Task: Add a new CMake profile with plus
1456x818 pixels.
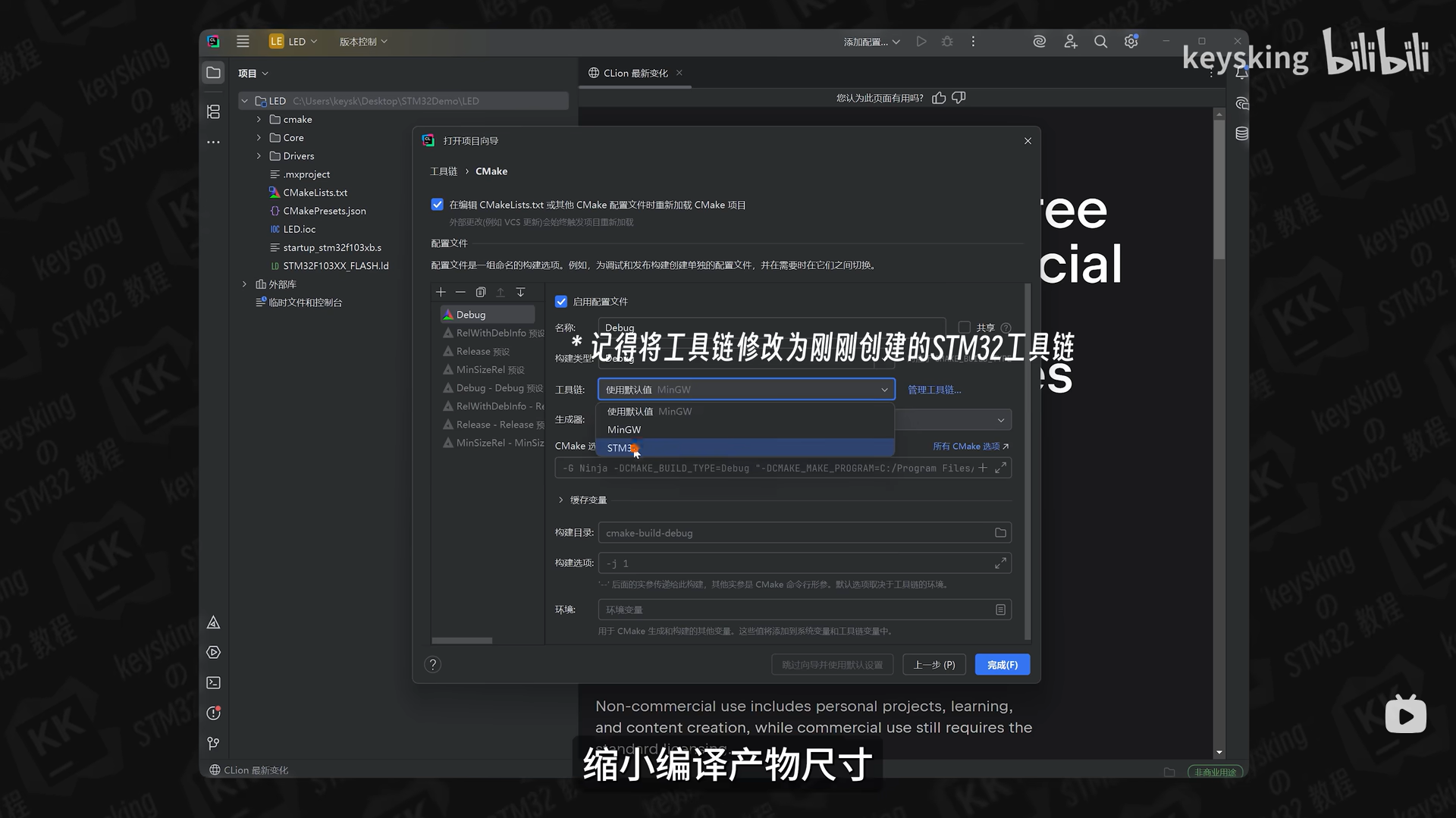Action: (441, 292)
